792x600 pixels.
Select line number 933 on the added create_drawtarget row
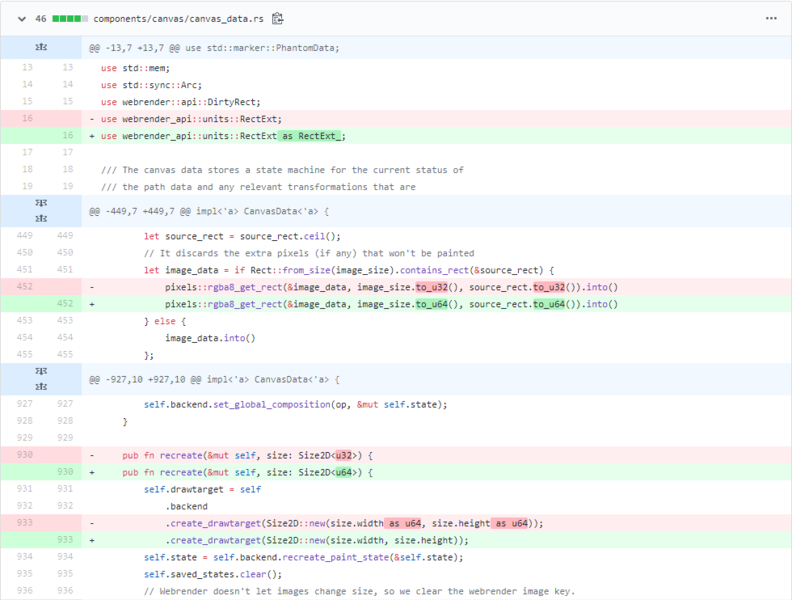coord(65,539)
